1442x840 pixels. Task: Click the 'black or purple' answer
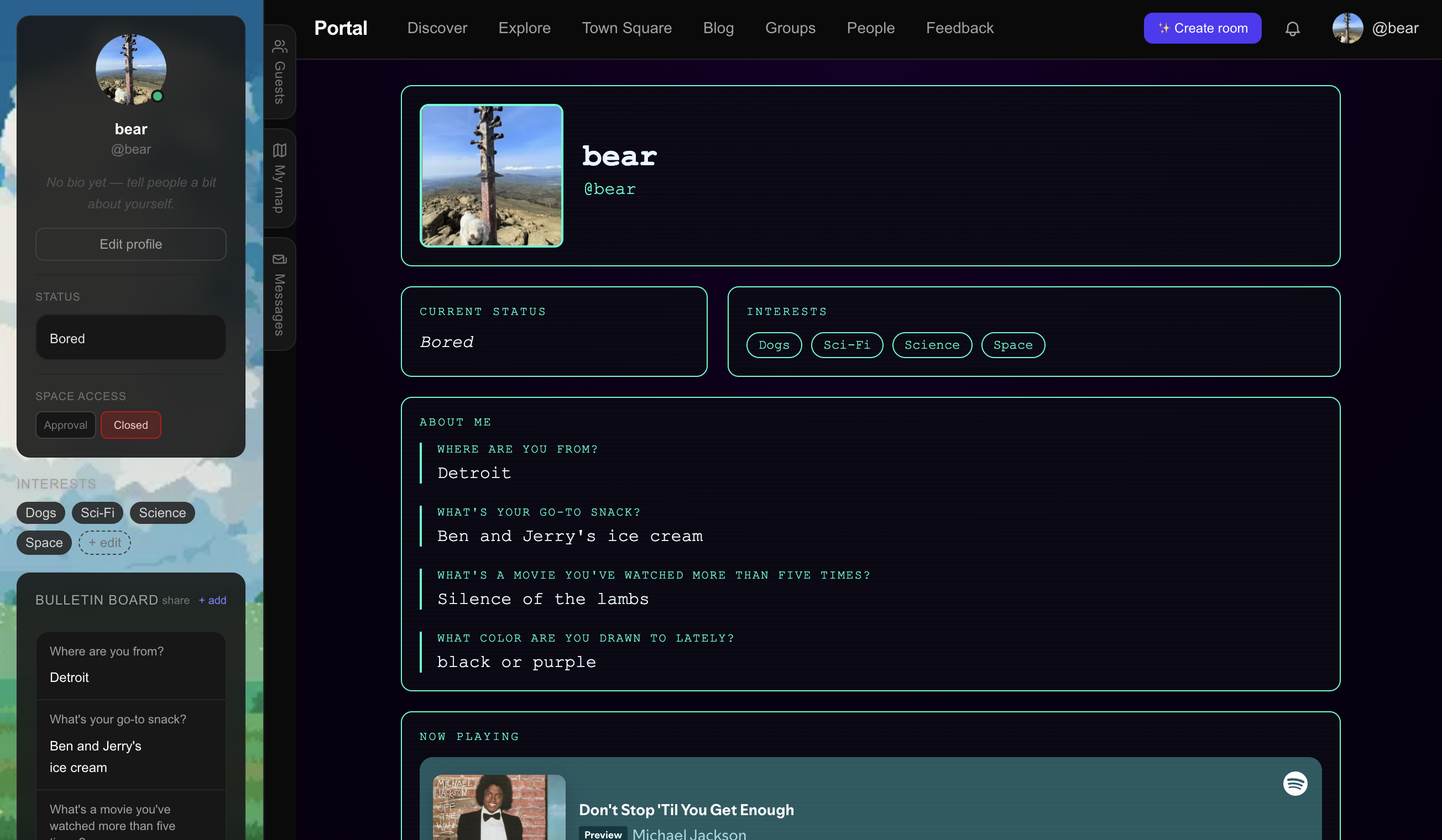pyautogui.click(x=516, y=662)
